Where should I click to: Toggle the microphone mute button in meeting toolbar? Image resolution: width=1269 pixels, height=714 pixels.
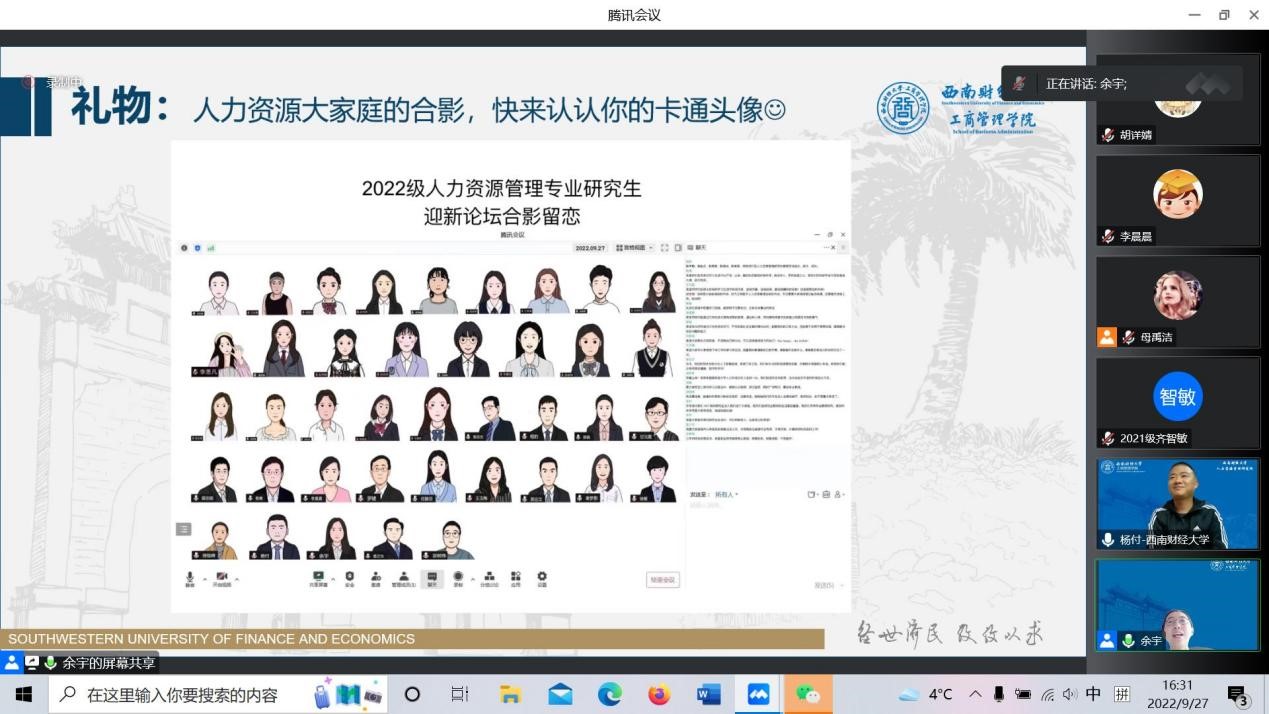click(190, 578)
